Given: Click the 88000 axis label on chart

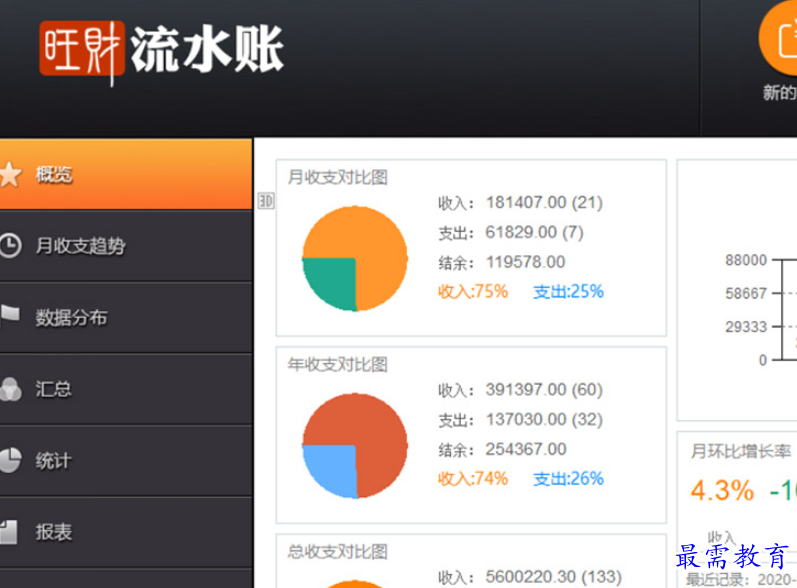Looking at the screenshot, I should (x=746, y=260).
